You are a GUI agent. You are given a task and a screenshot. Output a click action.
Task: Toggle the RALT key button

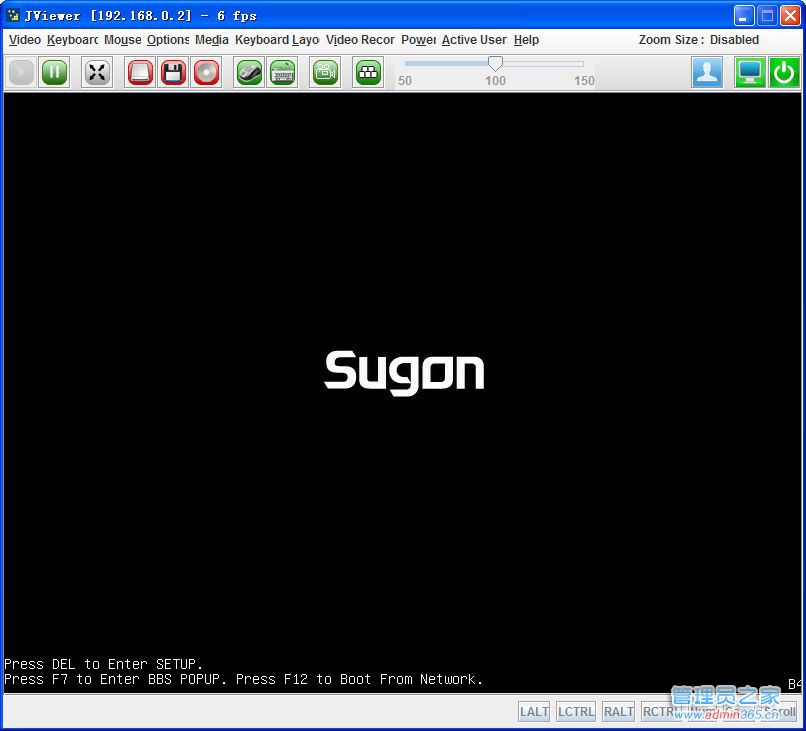click(x=618, y=711)
